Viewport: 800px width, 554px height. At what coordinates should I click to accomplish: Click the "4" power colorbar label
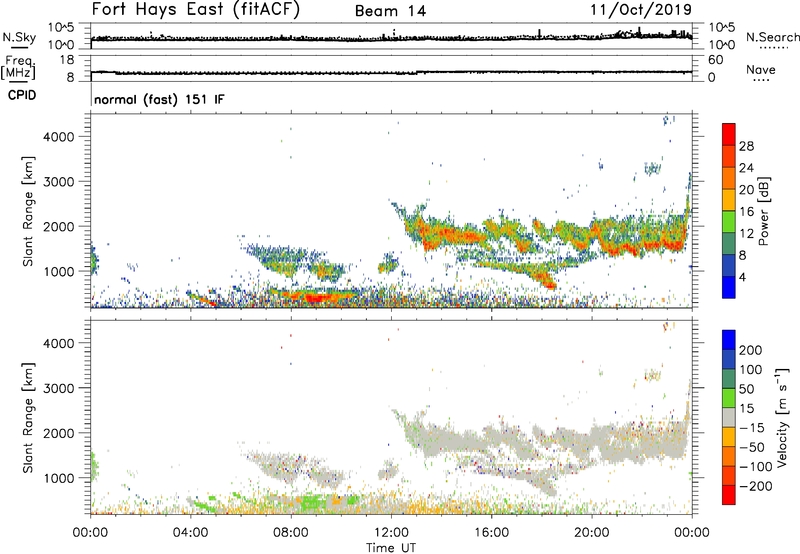point(743,277)
